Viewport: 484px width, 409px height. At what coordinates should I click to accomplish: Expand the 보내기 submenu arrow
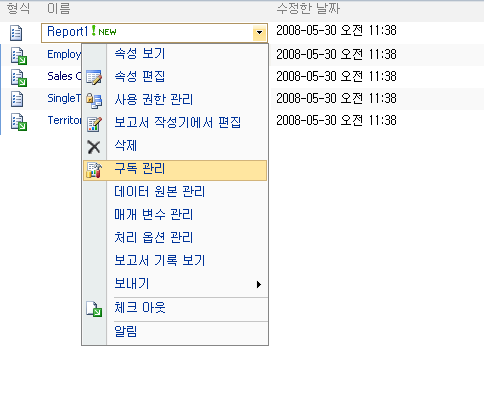[x=259, y=284]
